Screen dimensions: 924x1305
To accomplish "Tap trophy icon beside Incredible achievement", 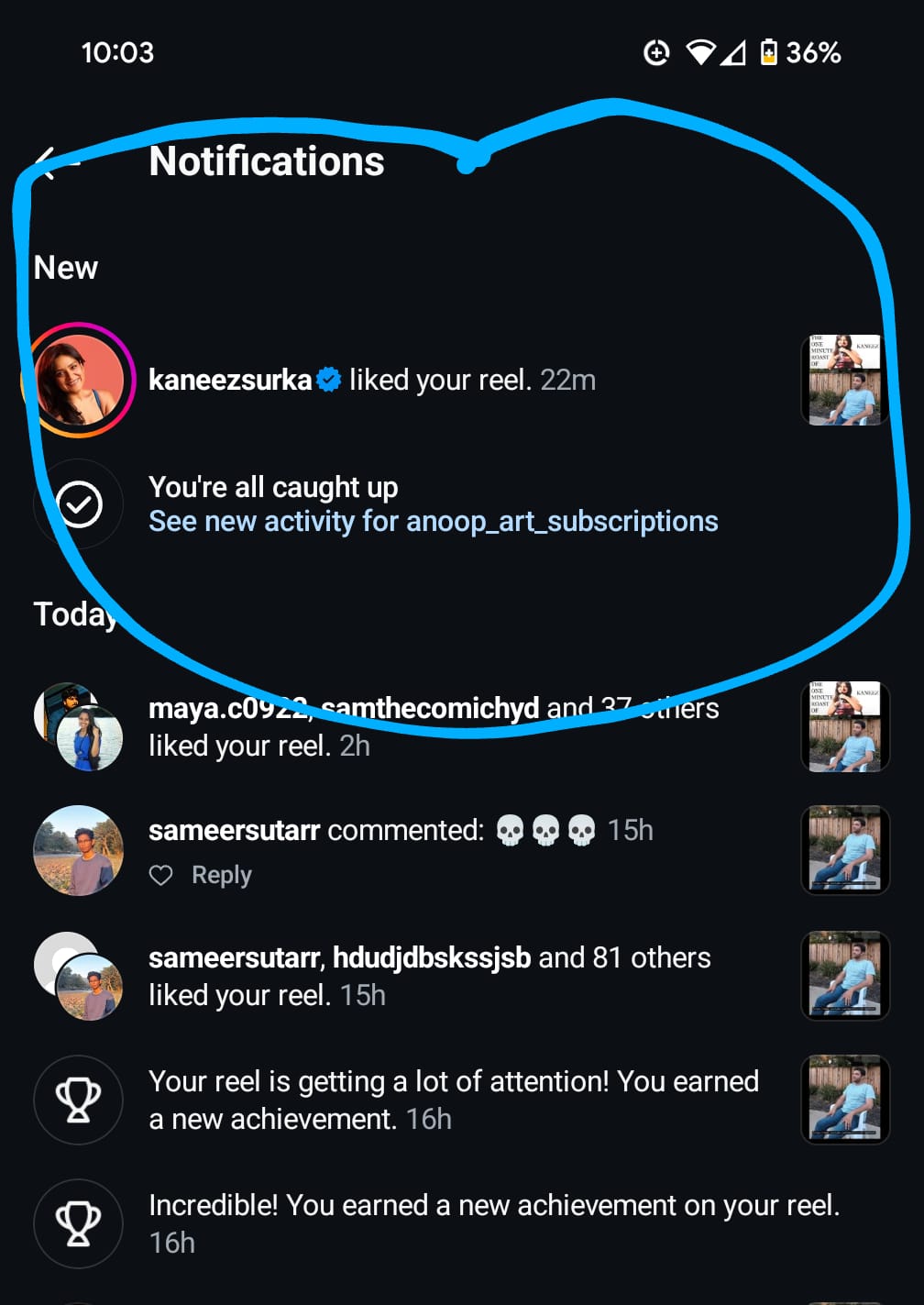I will click(79, 1223).
